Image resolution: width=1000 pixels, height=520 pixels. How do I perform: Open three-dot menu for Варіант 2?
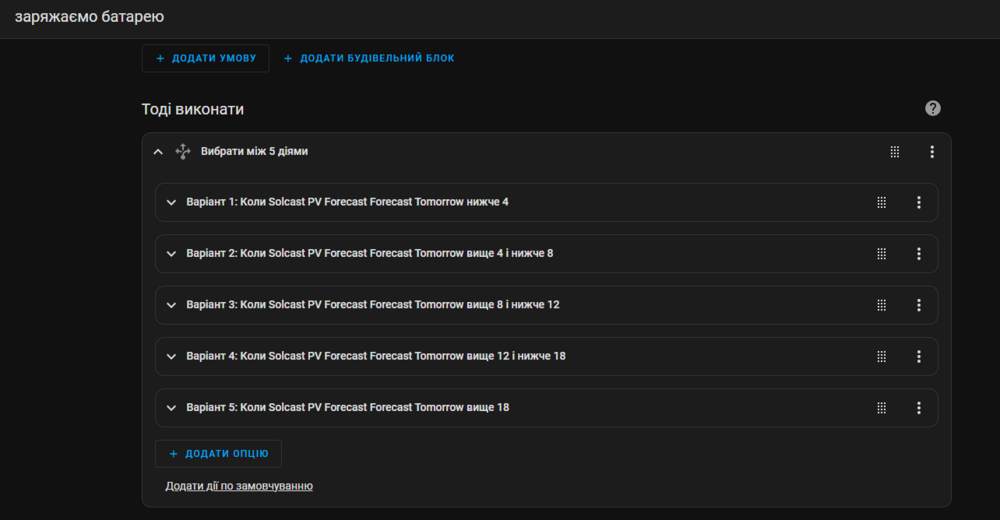(919, 254)
